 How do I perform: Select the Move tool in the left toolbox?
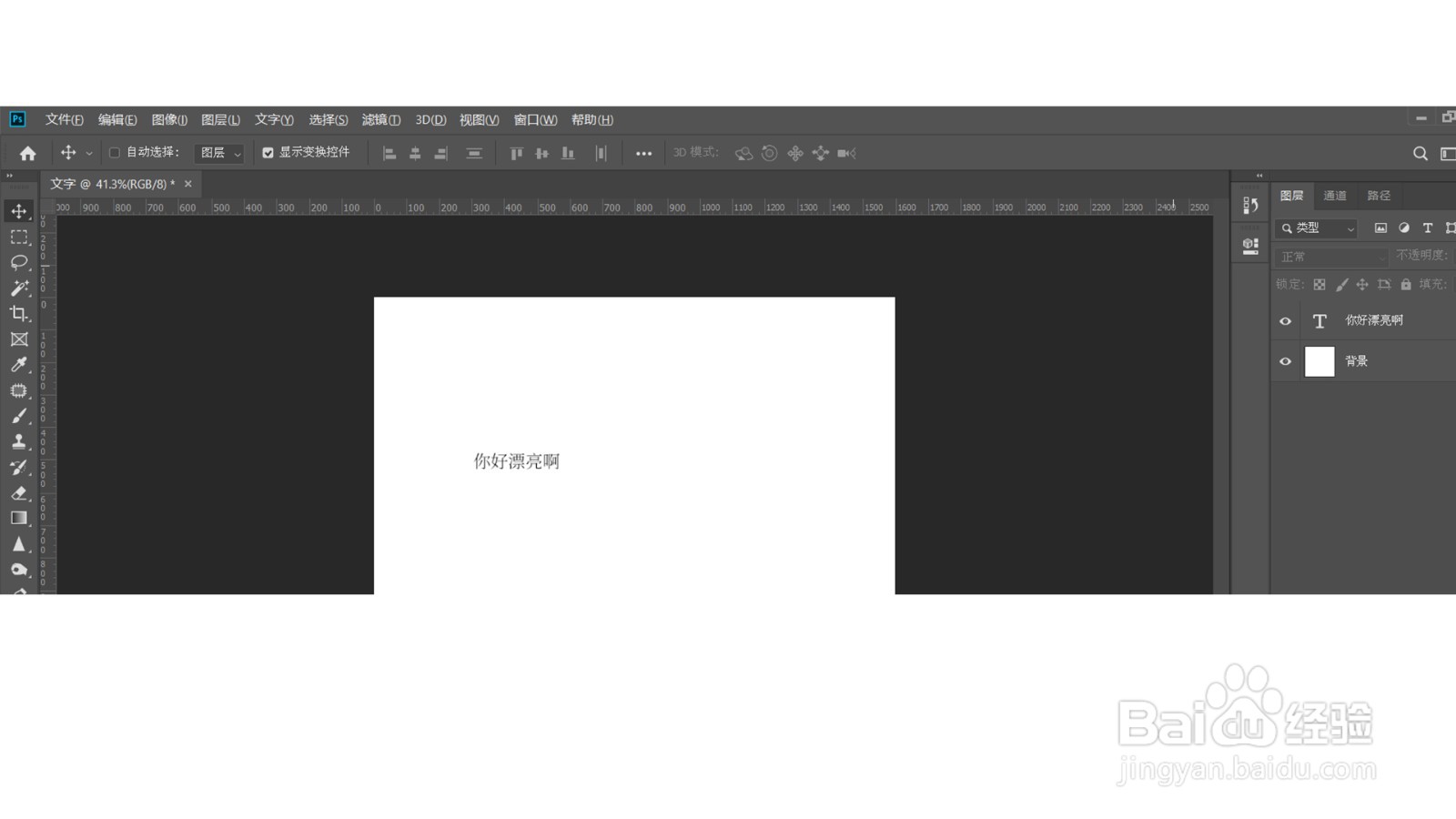click(18, 211)
